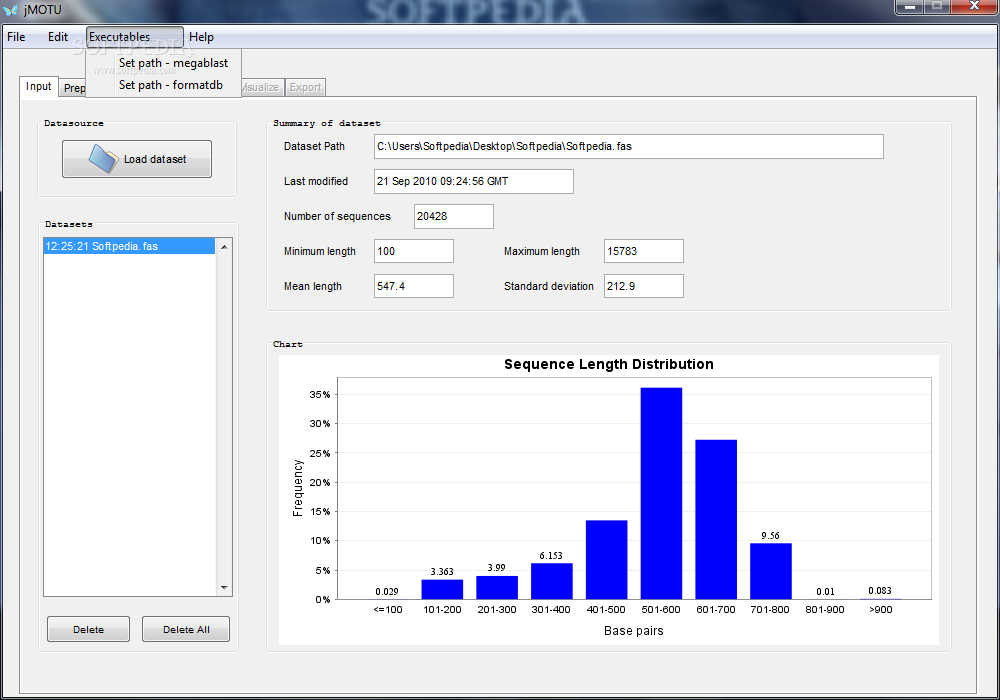The height and width of the screenshot is (700, 1000).
Task: Click the 0.01 value above 801-900
Action: 825,592
